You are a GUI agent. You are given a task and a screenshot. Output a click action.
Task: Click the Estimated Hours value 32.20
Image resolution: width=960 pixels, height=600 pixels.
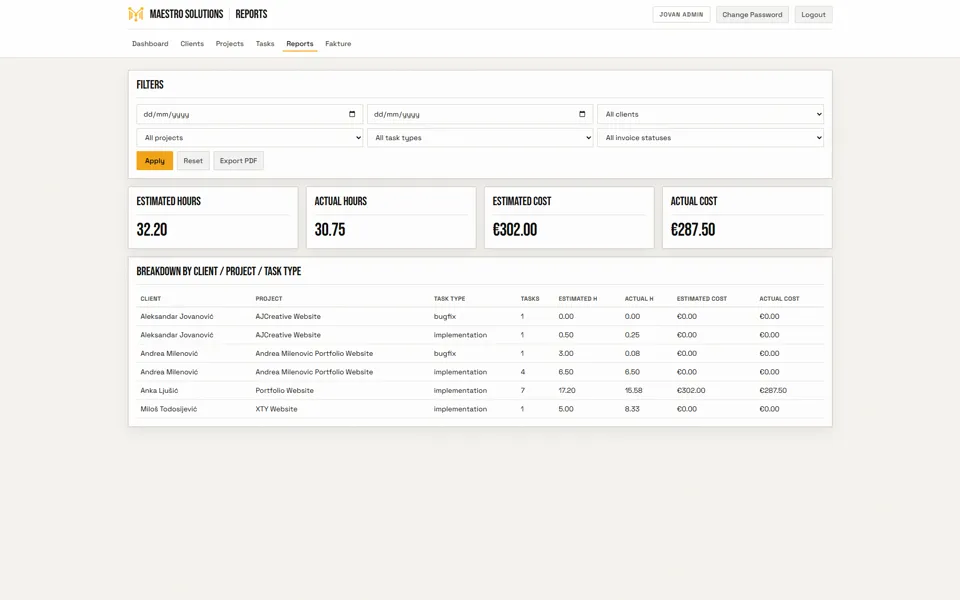152,230
